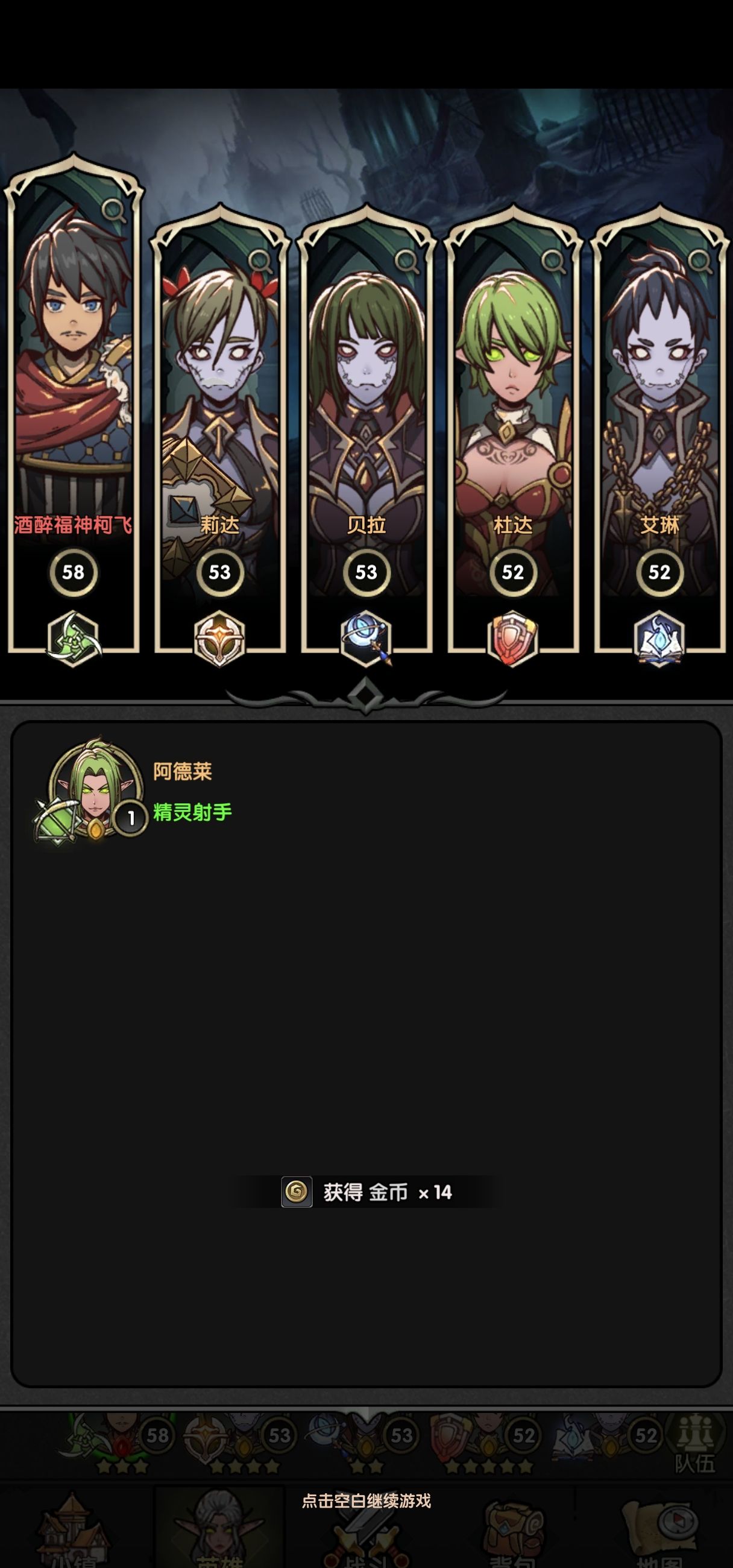Click the level 58 badge on 酒醉福神柯飞
Screen dimensions: 733x1568
coord(73,572)
